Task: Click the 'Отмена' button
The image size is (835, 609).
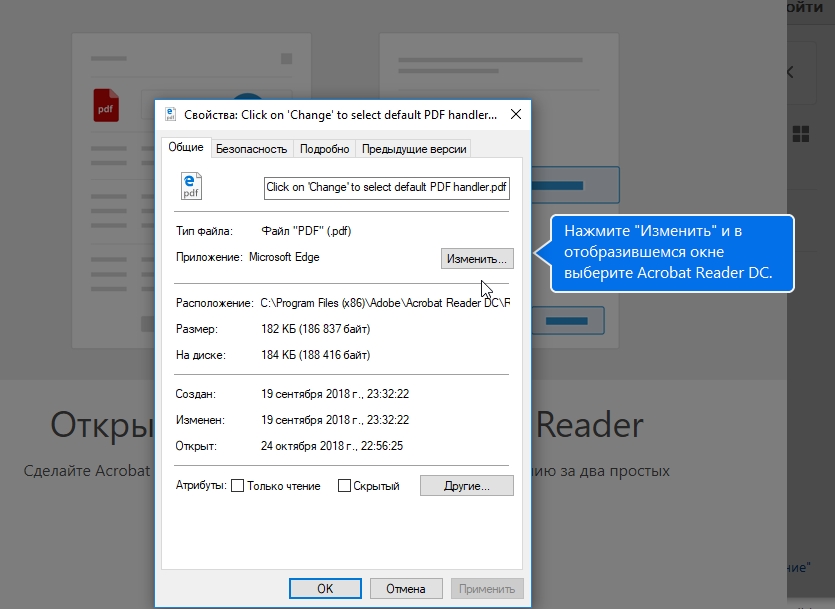Action: click(406, 589)
